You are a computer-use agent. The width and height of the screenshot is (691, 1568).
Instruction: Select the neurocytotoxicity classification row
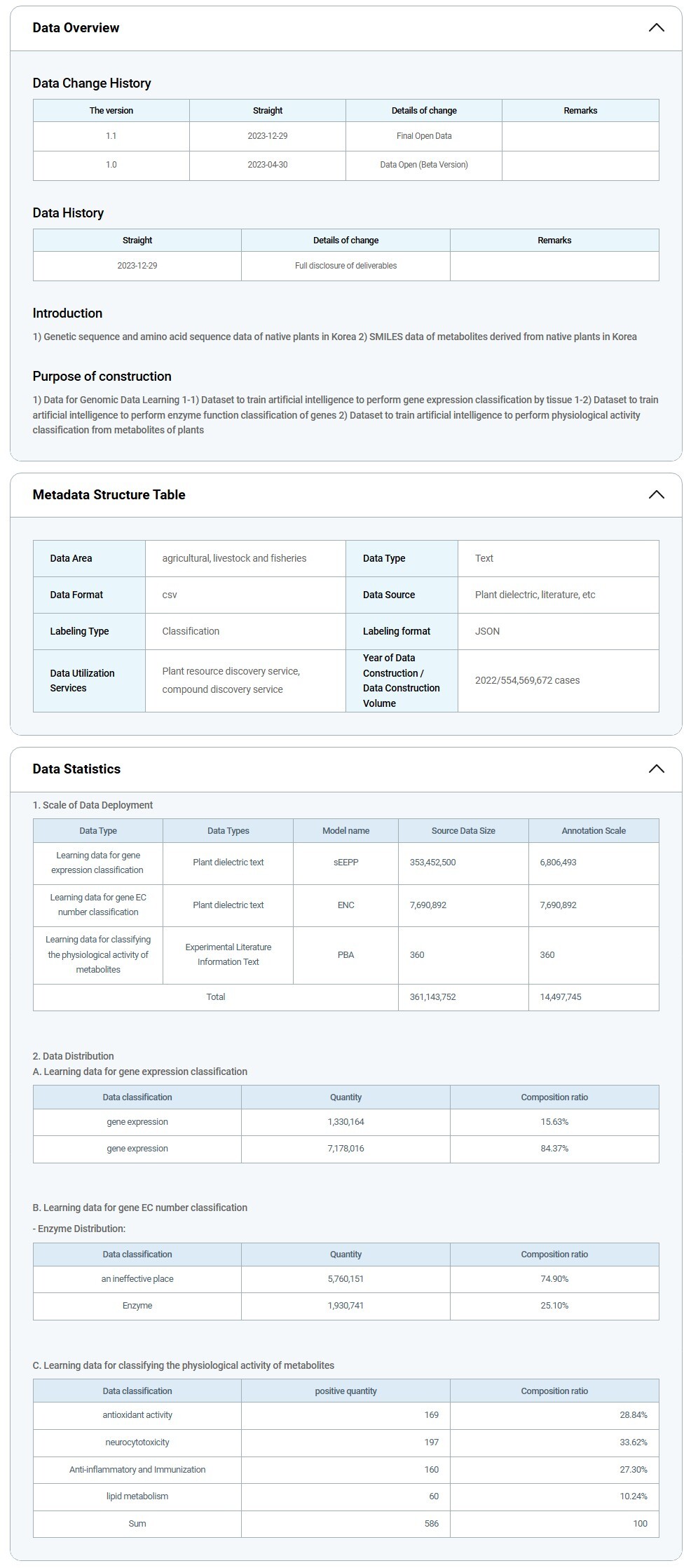click(137, 1442)
